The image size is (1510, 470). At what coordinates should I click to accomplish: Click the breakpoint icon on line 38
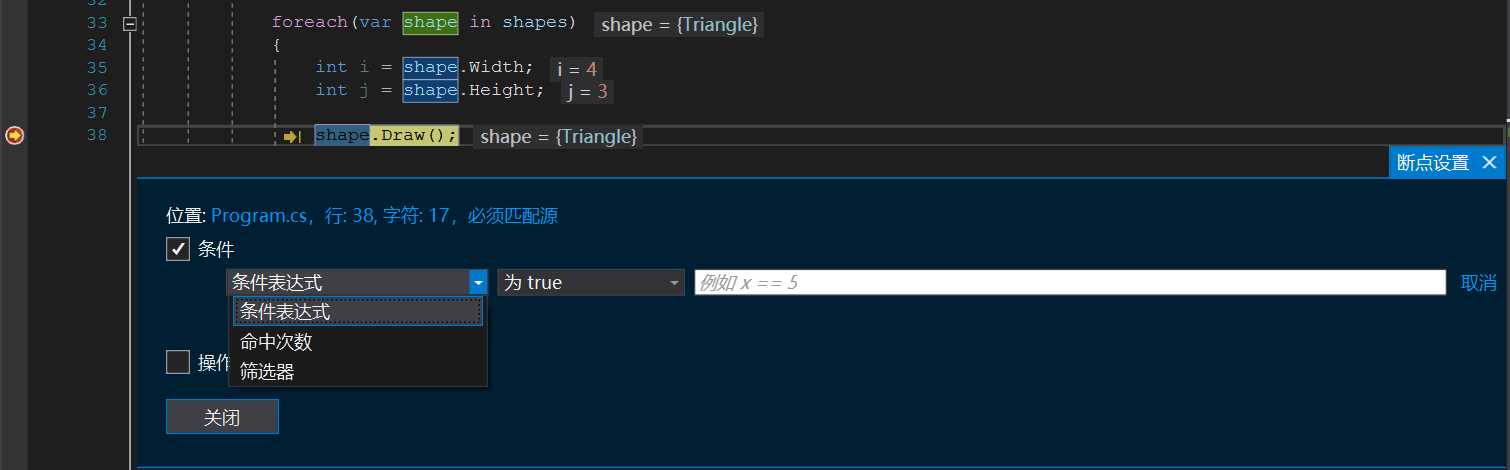14,135
